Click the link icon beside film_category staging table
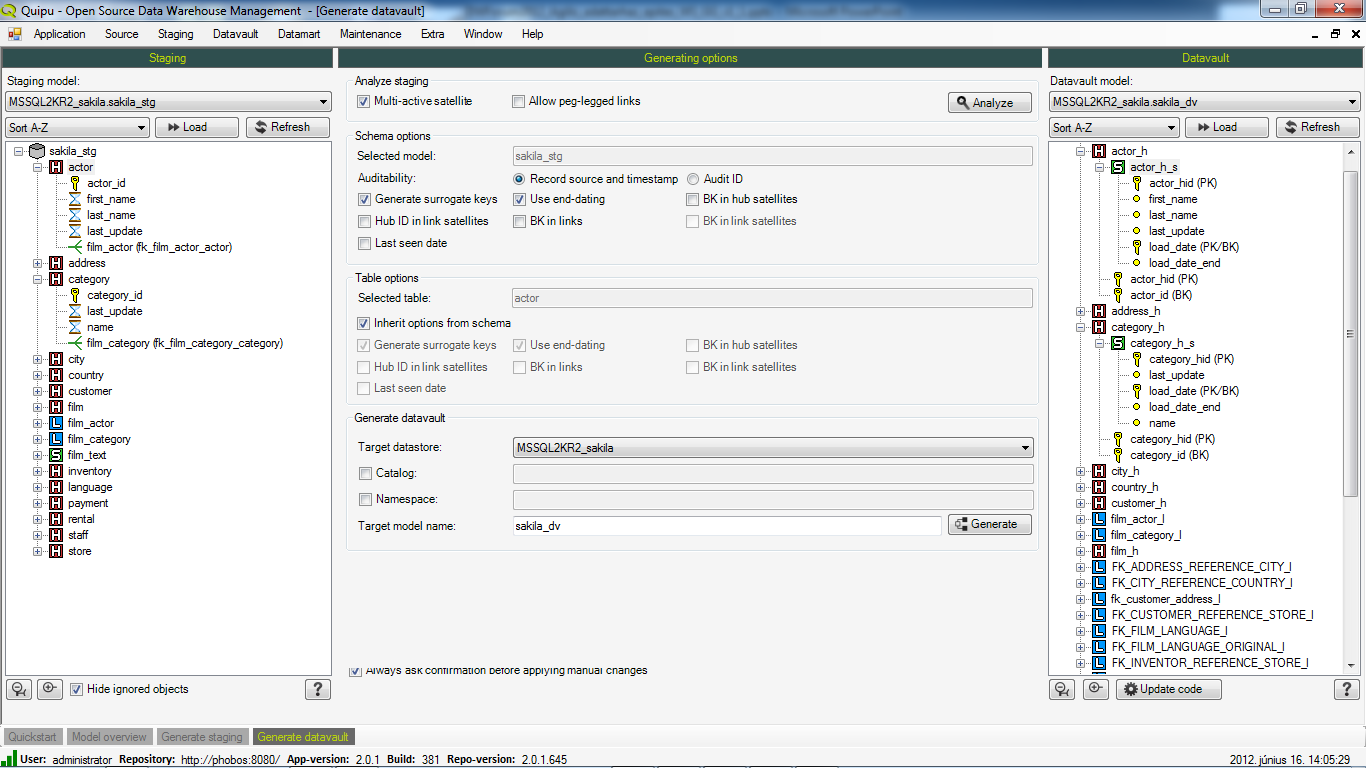The image size is (1366, 768). (x=56, y=439)
